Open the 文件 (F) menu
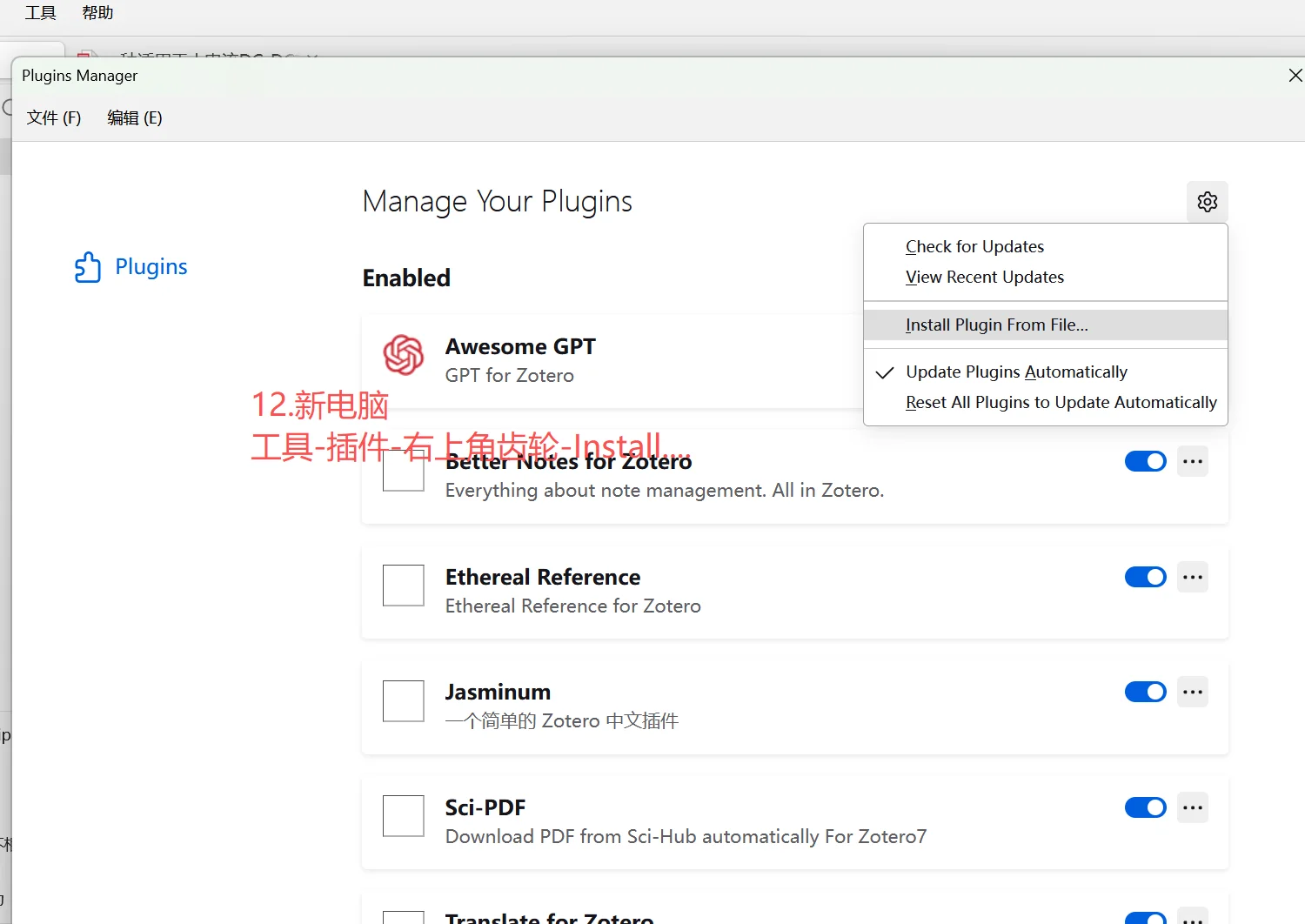 tap(53, 117)
